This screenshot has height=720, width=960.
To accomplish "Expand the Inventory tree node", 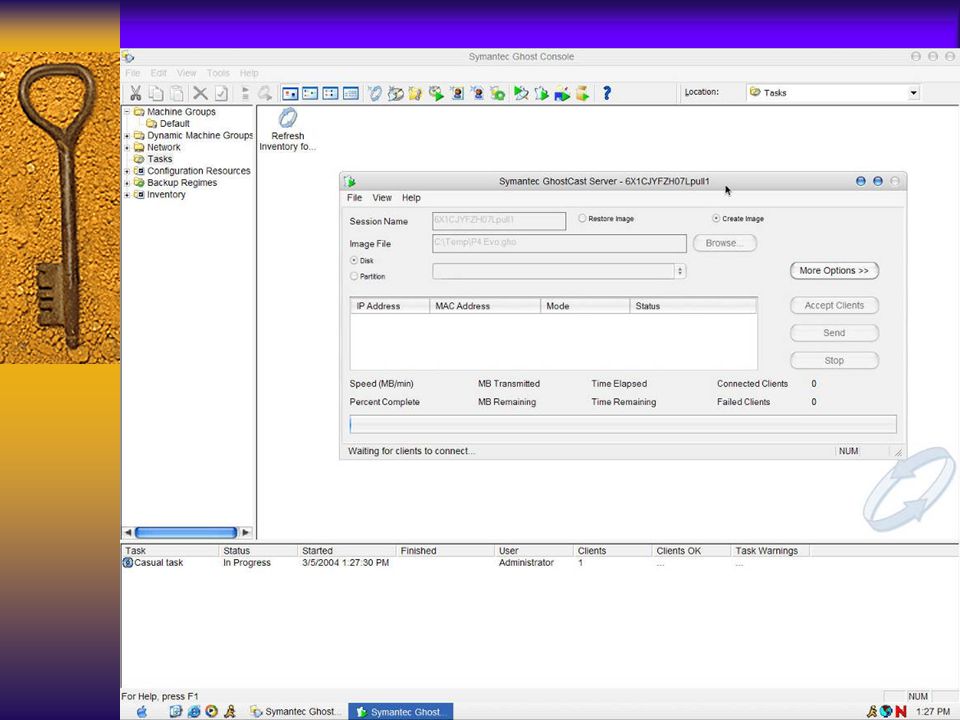I will 127,195.
